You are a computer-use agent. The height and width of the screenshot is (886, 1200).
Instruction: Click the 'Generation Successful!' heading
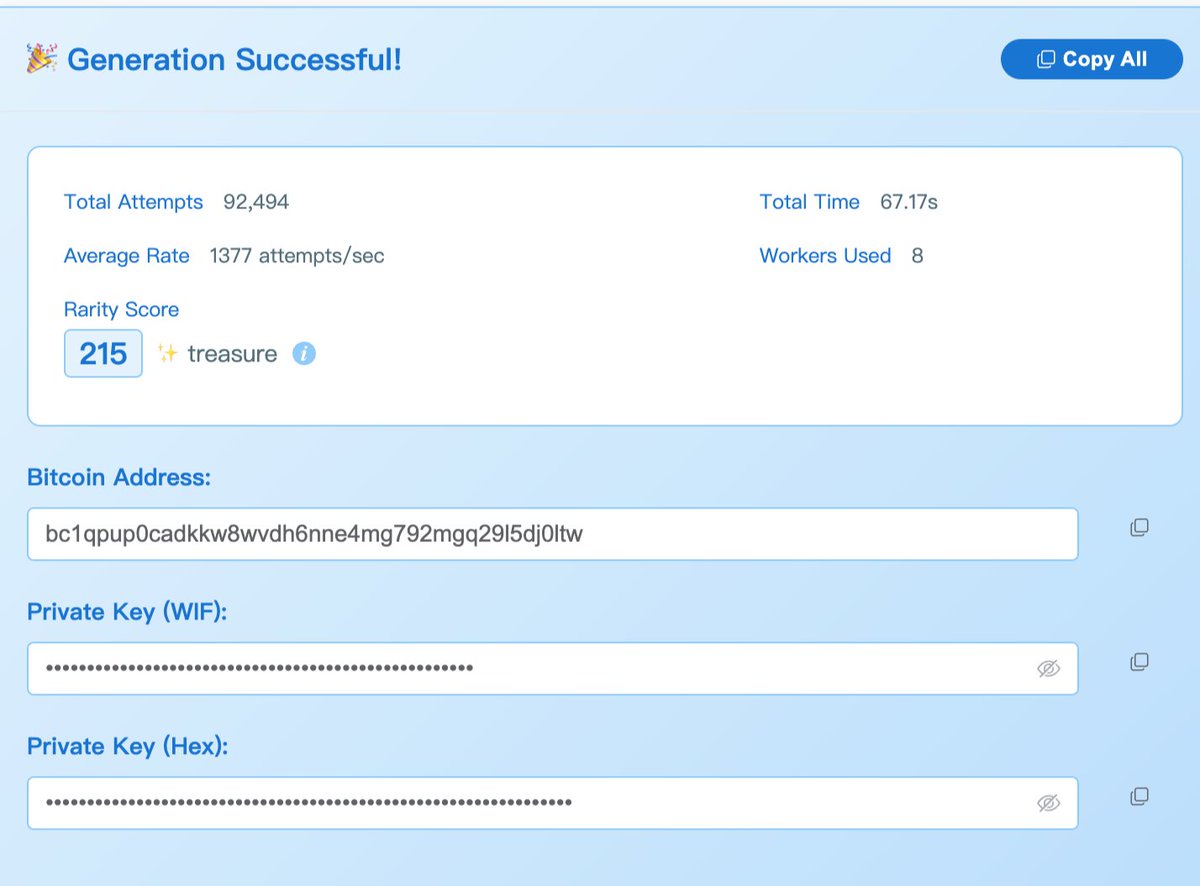point(235,60)
